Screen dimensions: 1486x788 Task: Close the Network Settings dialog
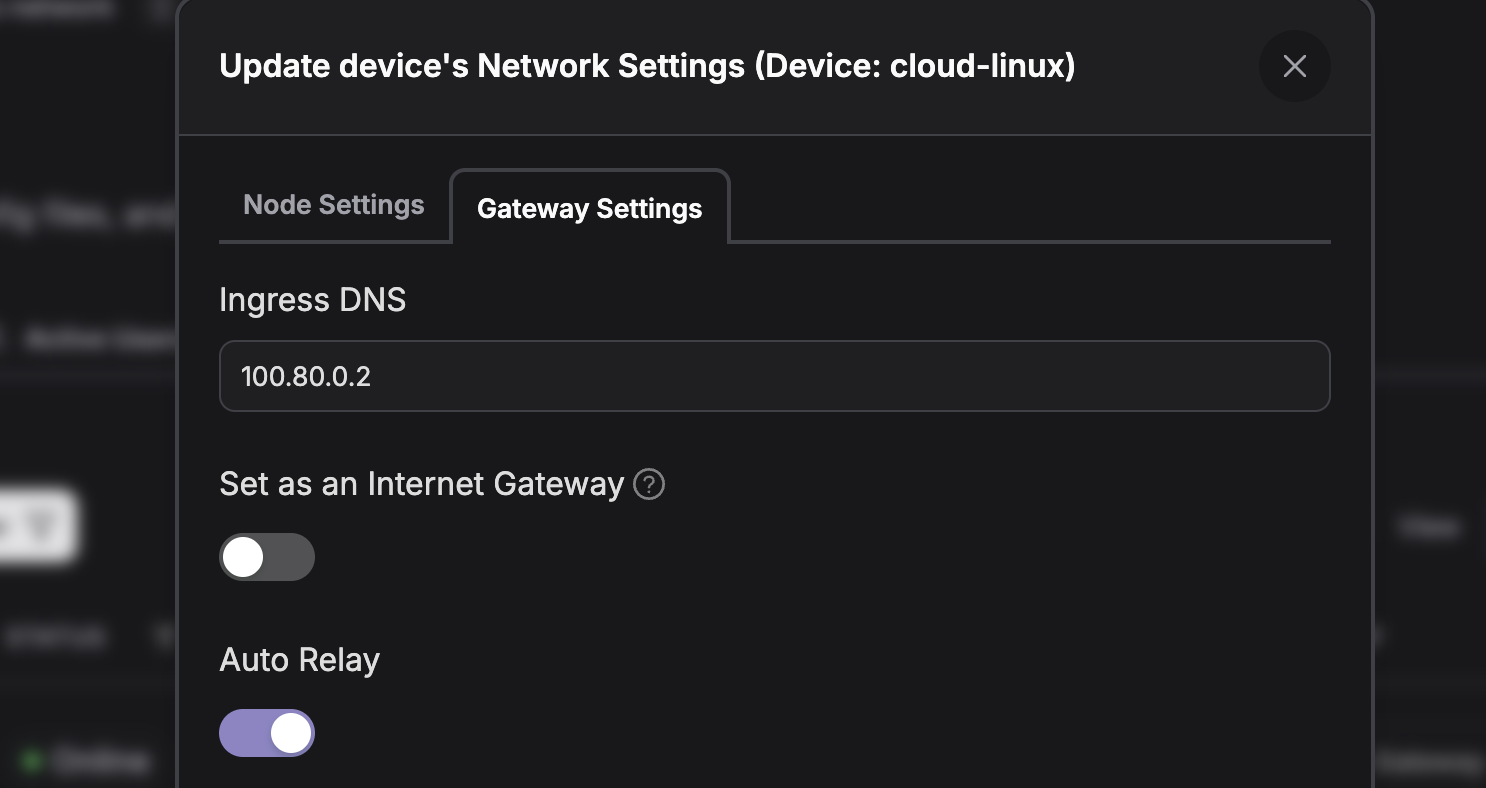(1294, 66)
